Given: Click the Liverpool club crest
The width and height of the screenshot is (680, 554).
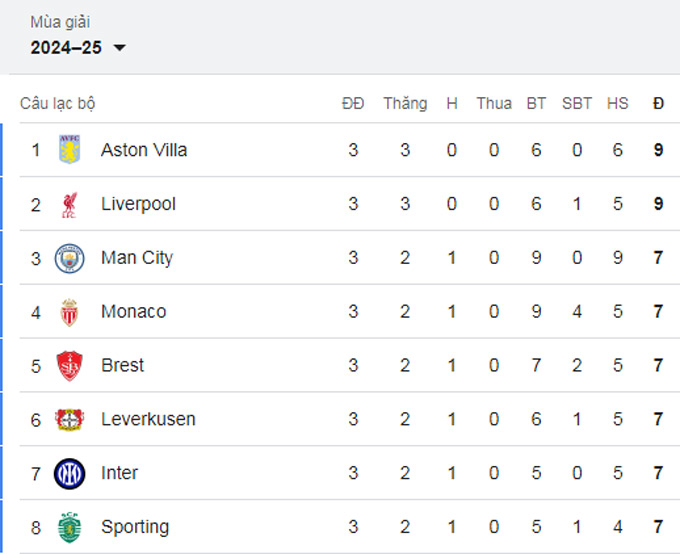Looking at the screenshot, I should coord(69,205).
